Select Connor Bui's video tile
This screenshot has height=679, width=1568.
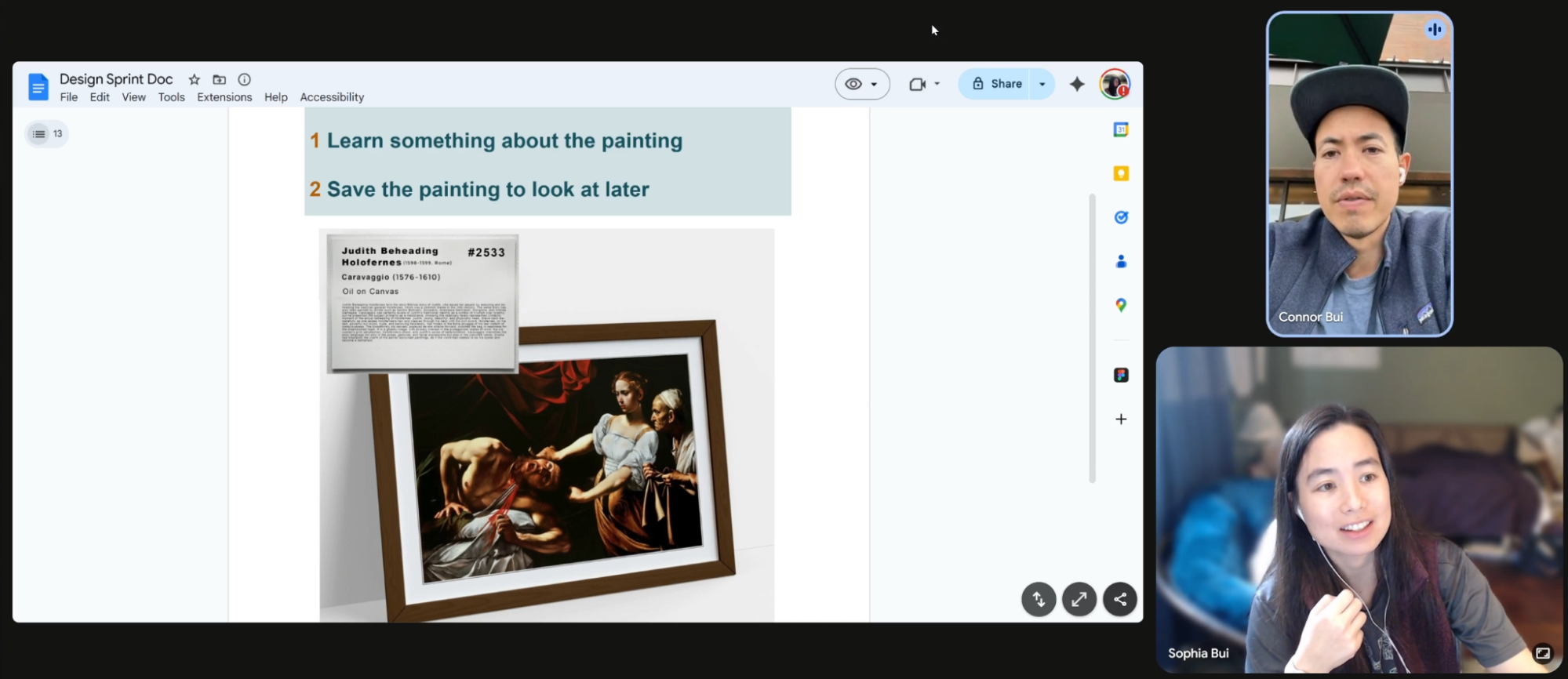tap(1359, 174)
